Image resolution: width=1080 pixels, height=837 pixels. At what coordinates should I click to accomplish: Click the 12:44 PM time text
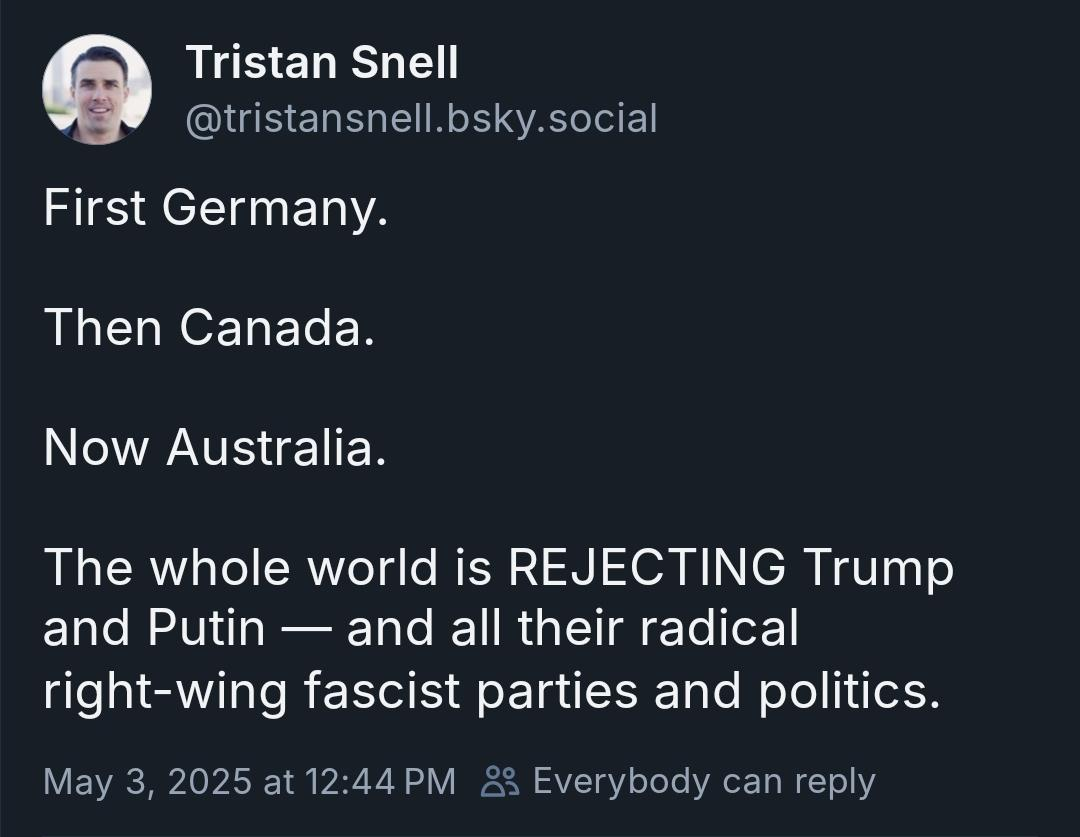coord(380,781)
